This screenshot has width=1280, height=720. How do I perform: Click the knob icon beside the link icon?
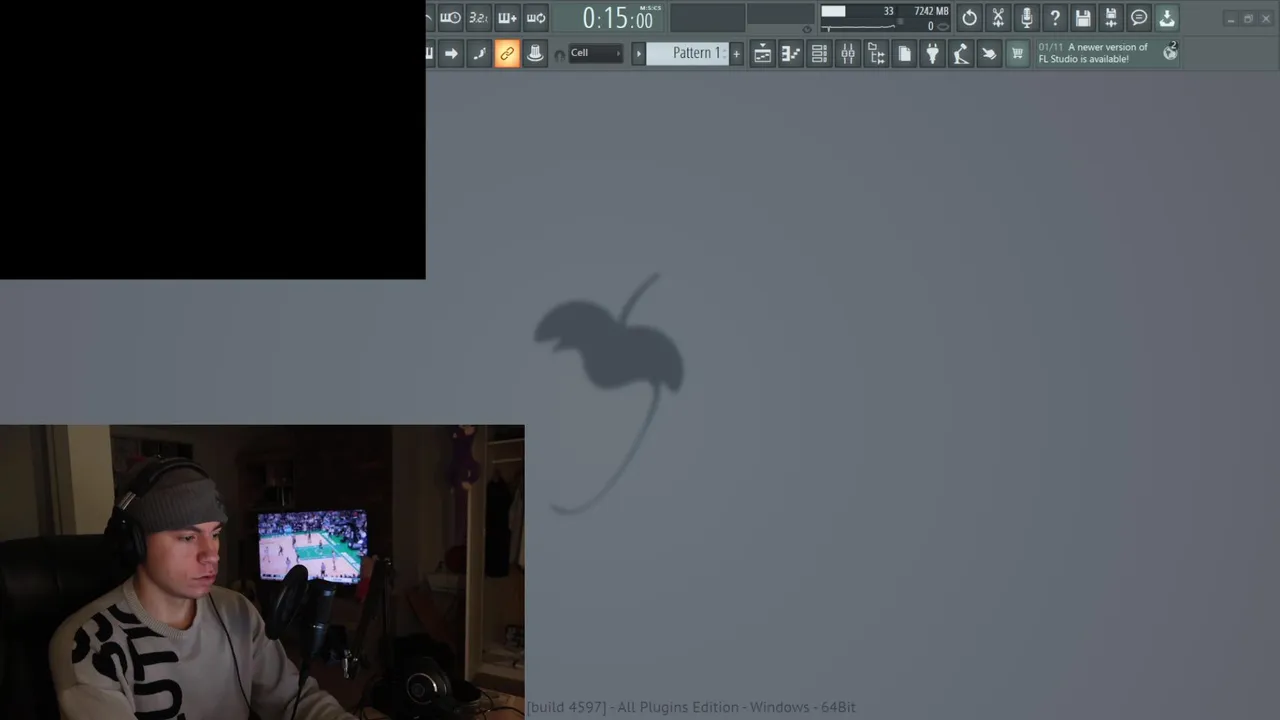coord(535,54)
